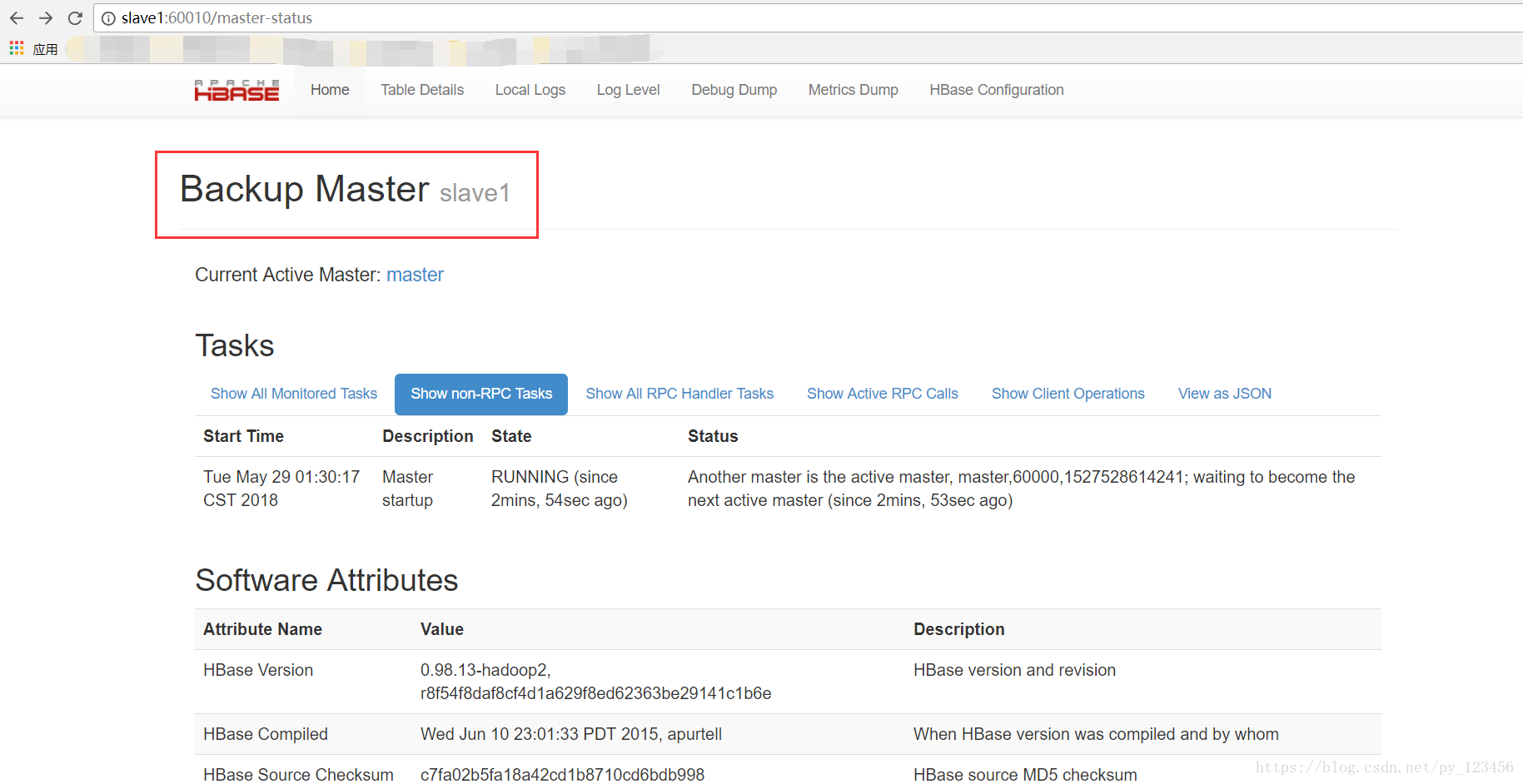Switch to Show Client Operations tab

click(1068, 394)
